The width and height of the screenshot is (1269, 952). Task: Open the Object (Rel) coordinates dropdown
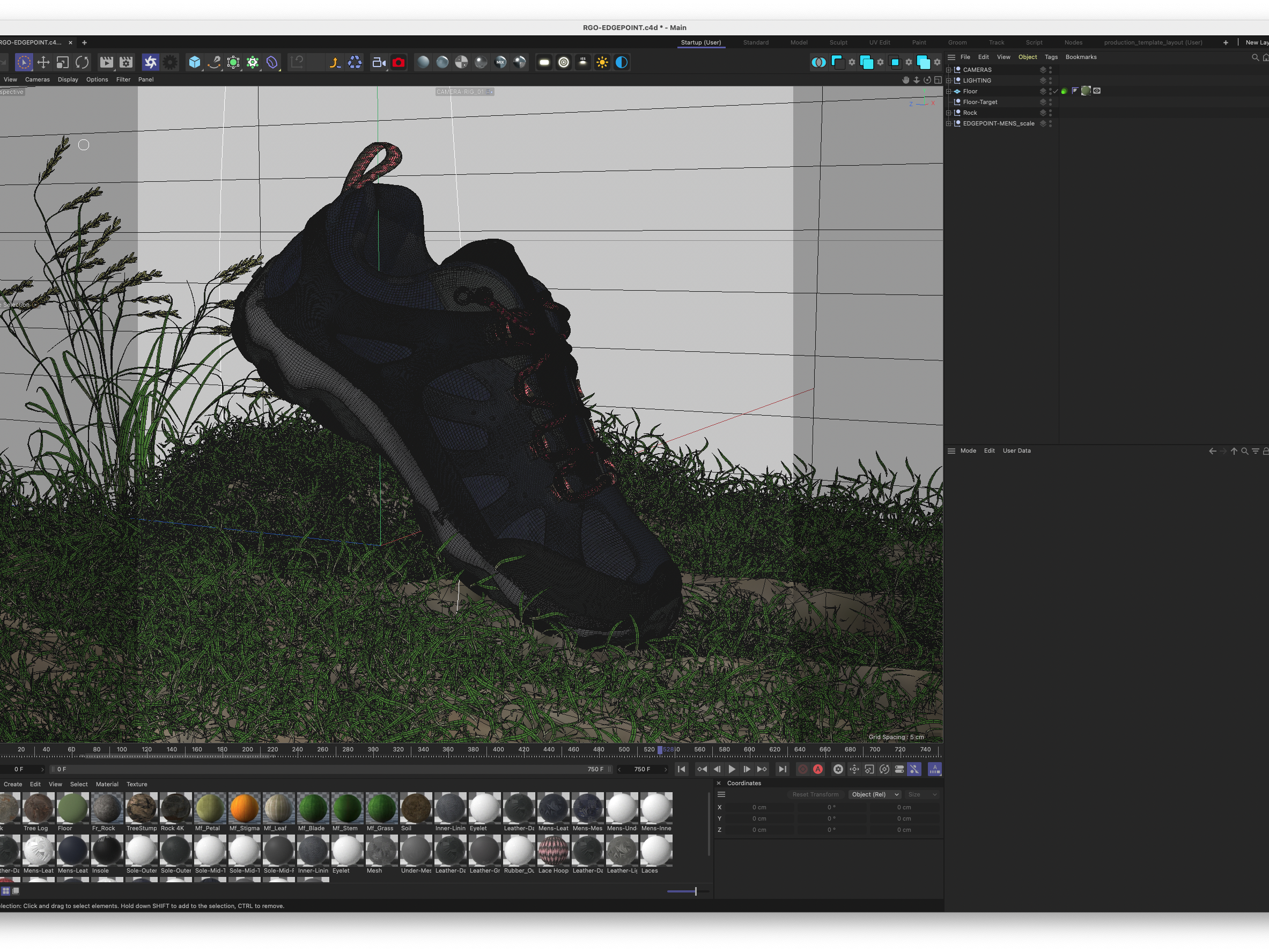(874, 794)
